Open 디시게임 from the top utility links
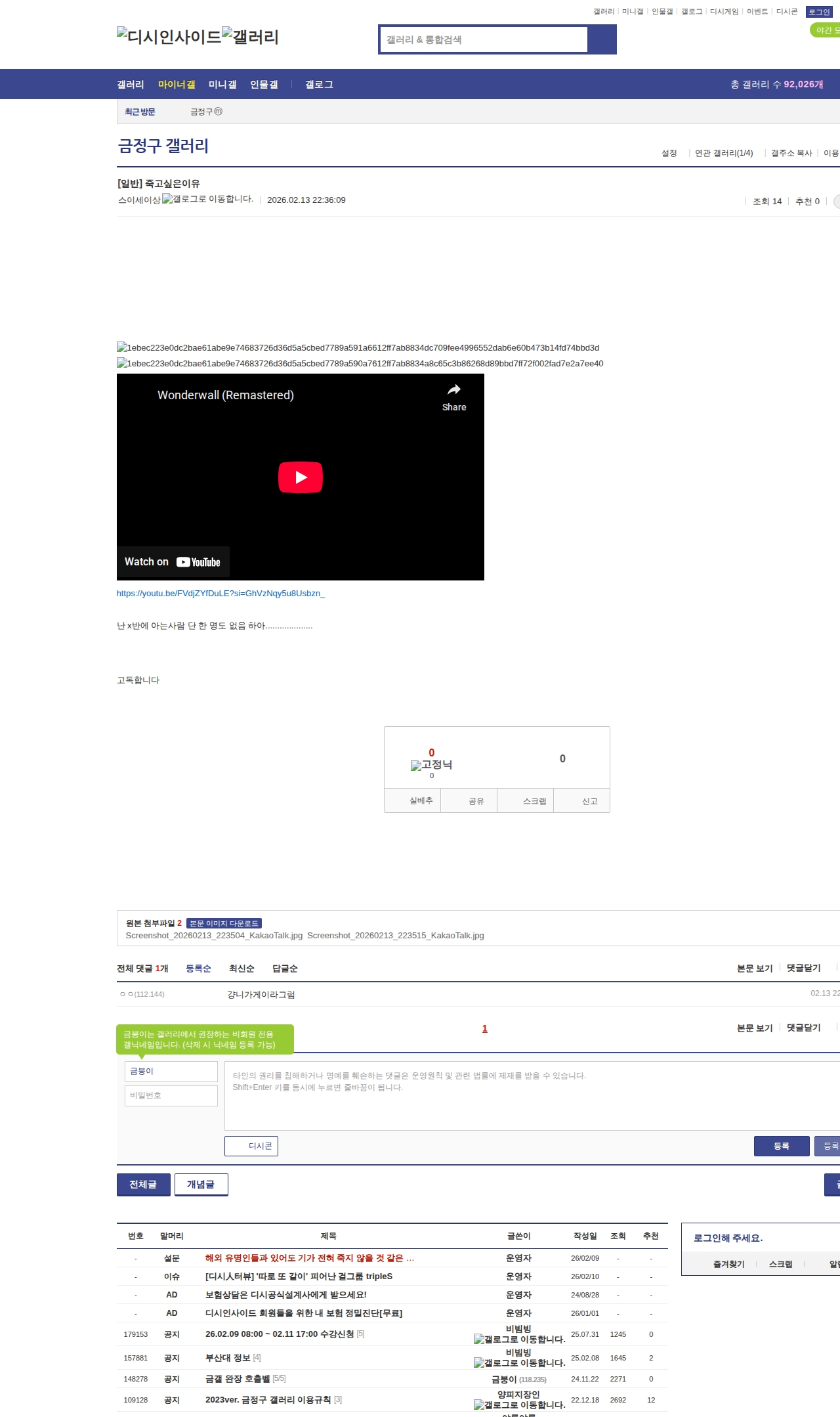Viewport: 840px width, 1417px height. [x=724, y=12]
